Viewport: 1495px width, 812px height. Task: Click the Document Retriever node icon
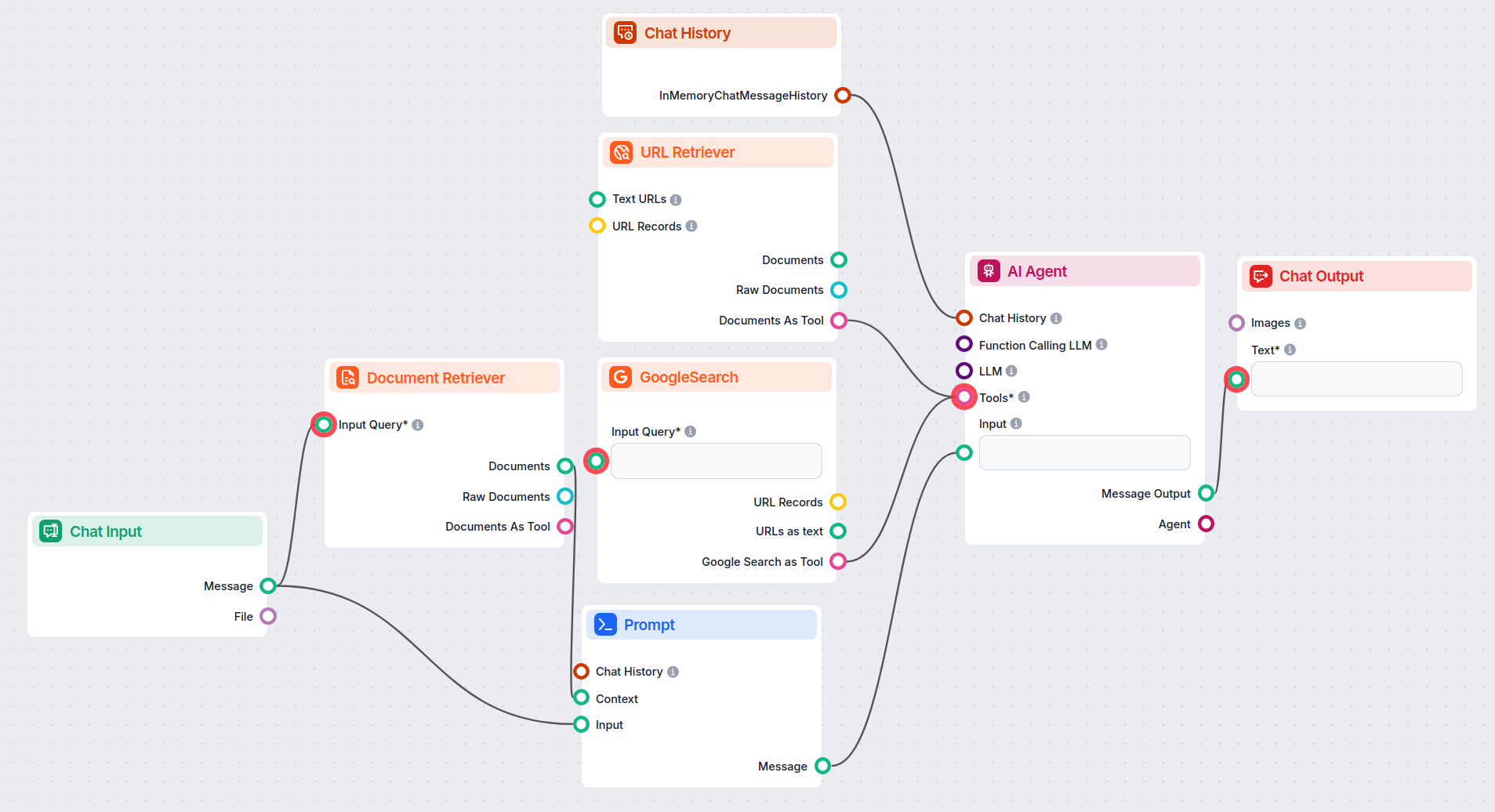(347, 378)
